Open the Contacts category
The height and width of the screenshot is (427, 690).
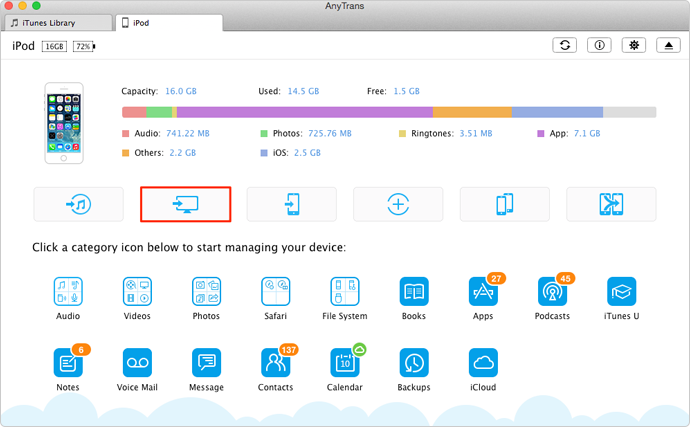(x=275, y=370)
